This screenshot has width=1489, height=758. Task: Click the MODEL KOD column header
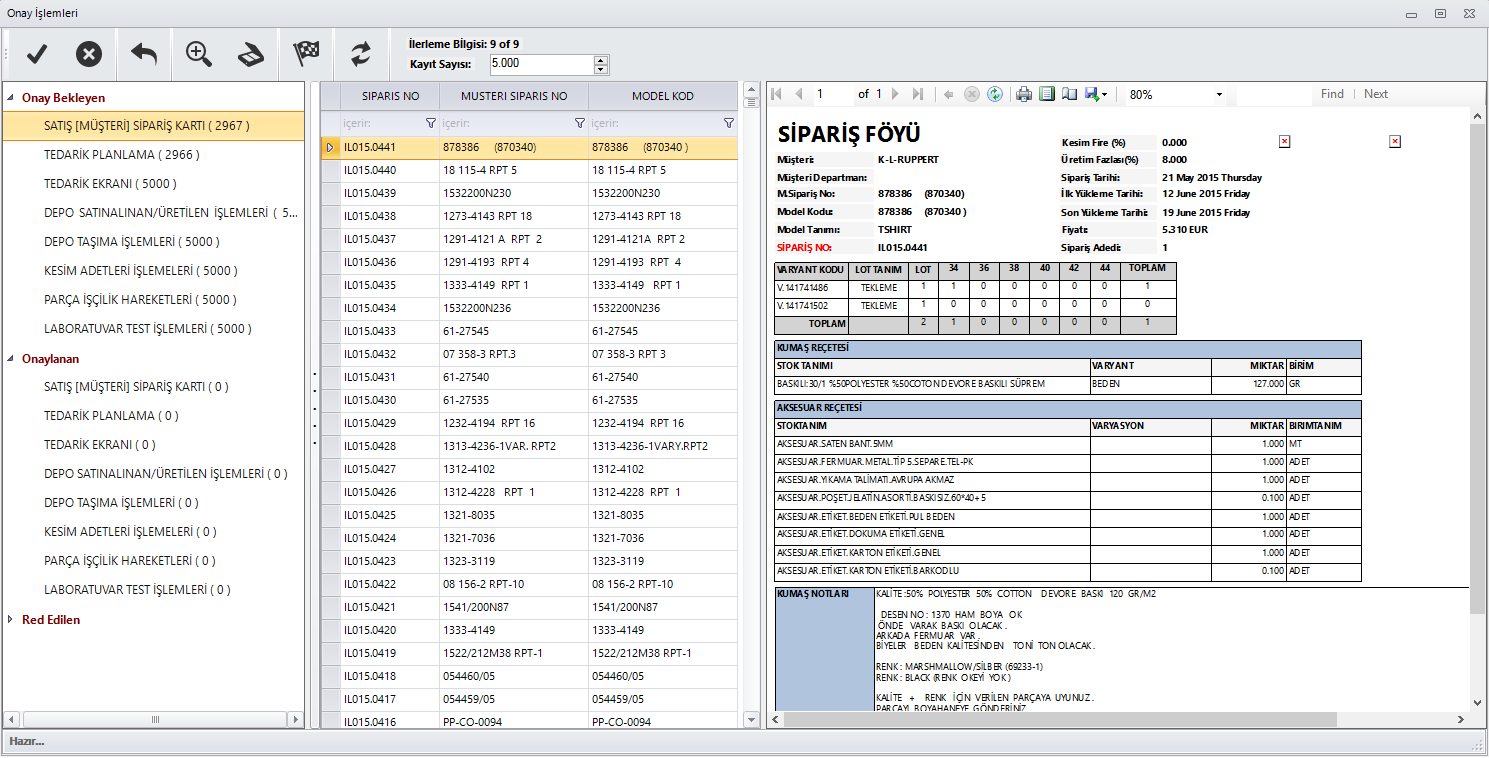[x=662, y=96]
